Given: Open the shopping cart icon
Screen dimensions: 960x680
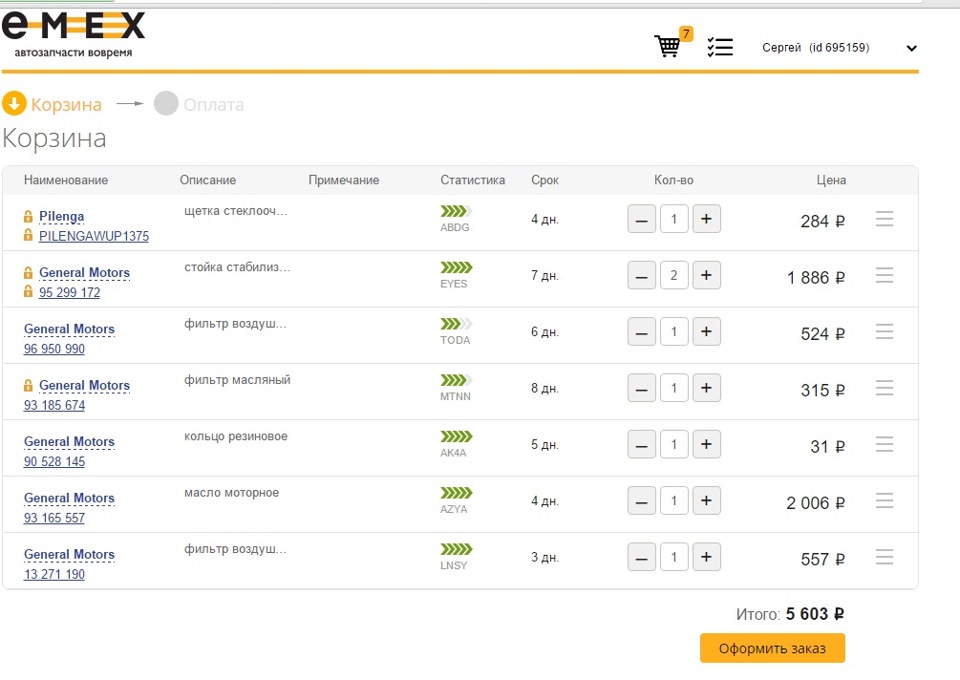Looking at the screenshot, I should 668,46.
